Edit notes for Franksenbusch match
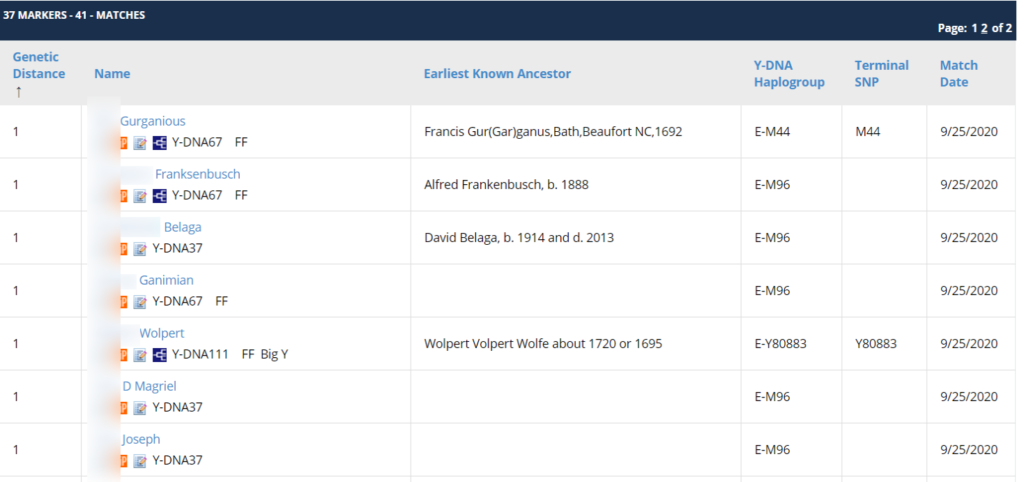Screen dimensions: 1024x482 point(140,195)
